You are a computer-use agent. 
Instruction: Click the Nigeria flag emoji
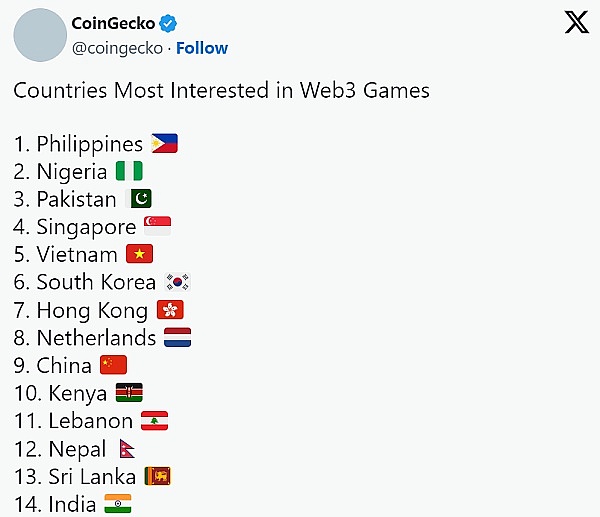coord(129,171)
